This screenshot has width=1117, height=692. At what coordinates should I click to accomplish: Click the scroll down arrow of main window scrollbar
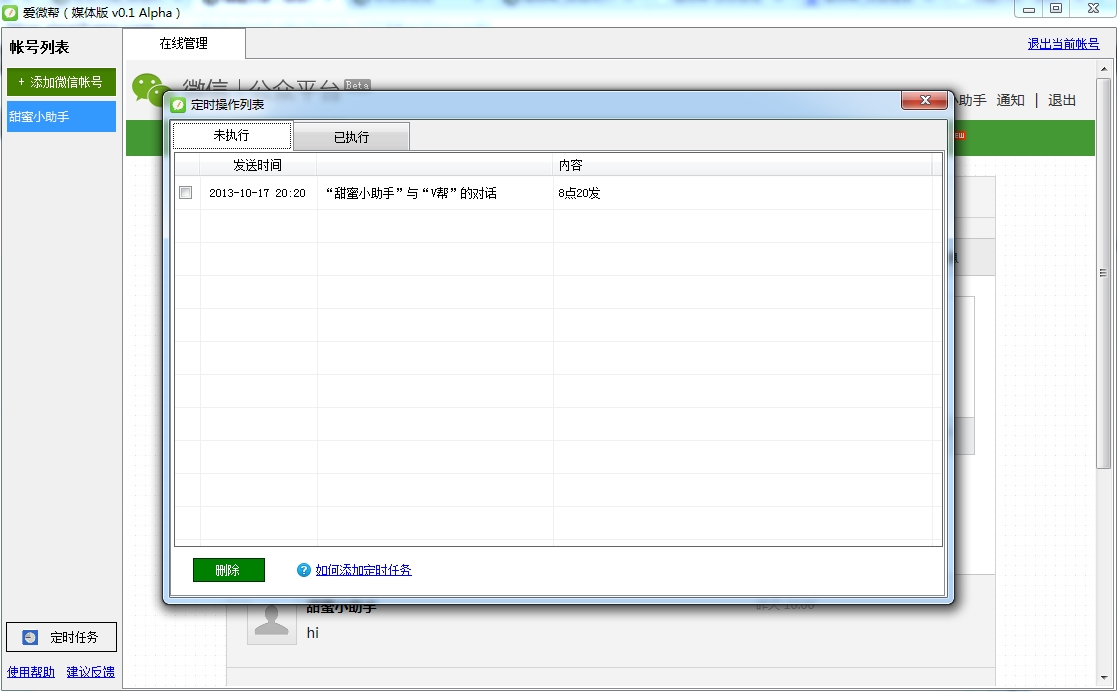pos(1103,678)
